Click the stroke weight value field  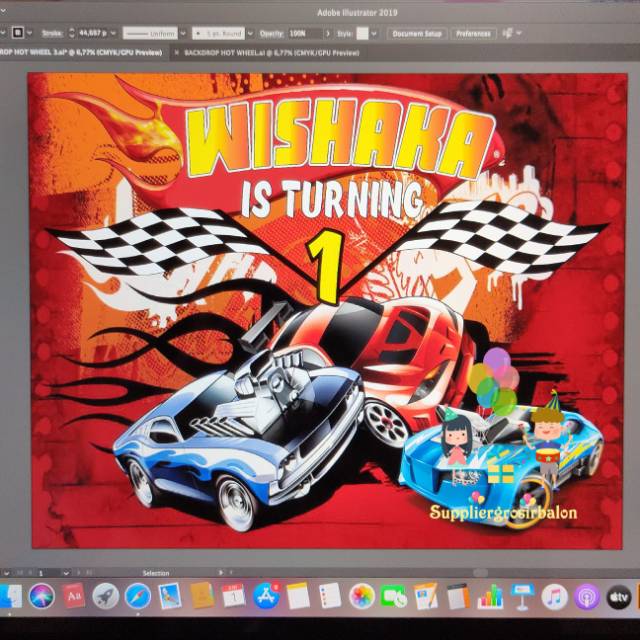(93, 33)
